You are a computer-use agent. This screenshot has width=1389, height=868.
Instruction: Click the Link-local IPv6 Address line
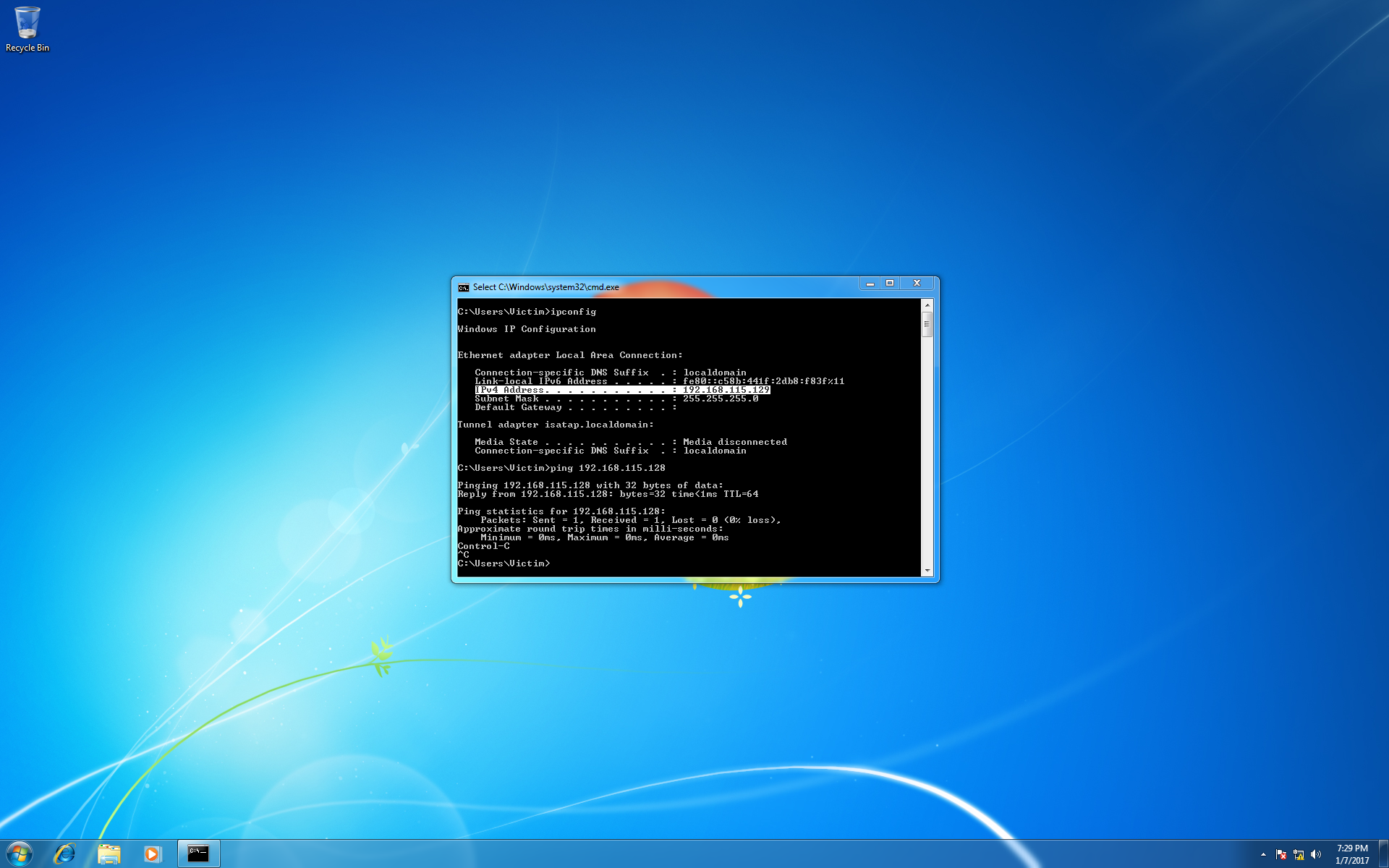pos(659,381)
